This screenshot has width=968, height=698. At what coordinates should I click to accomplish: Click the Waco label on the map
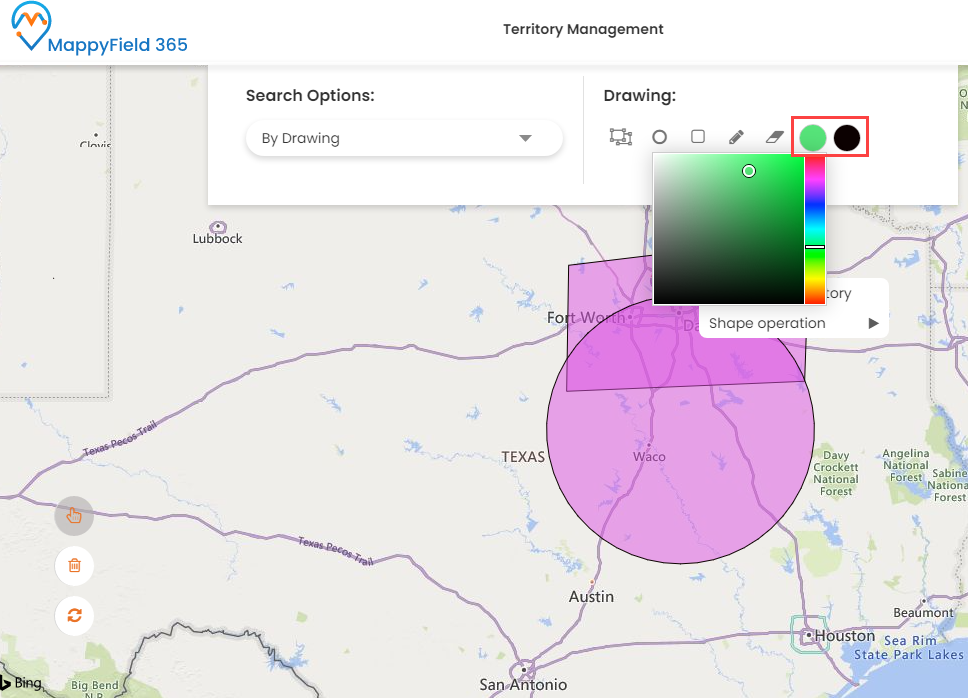[x=649, y=457]
